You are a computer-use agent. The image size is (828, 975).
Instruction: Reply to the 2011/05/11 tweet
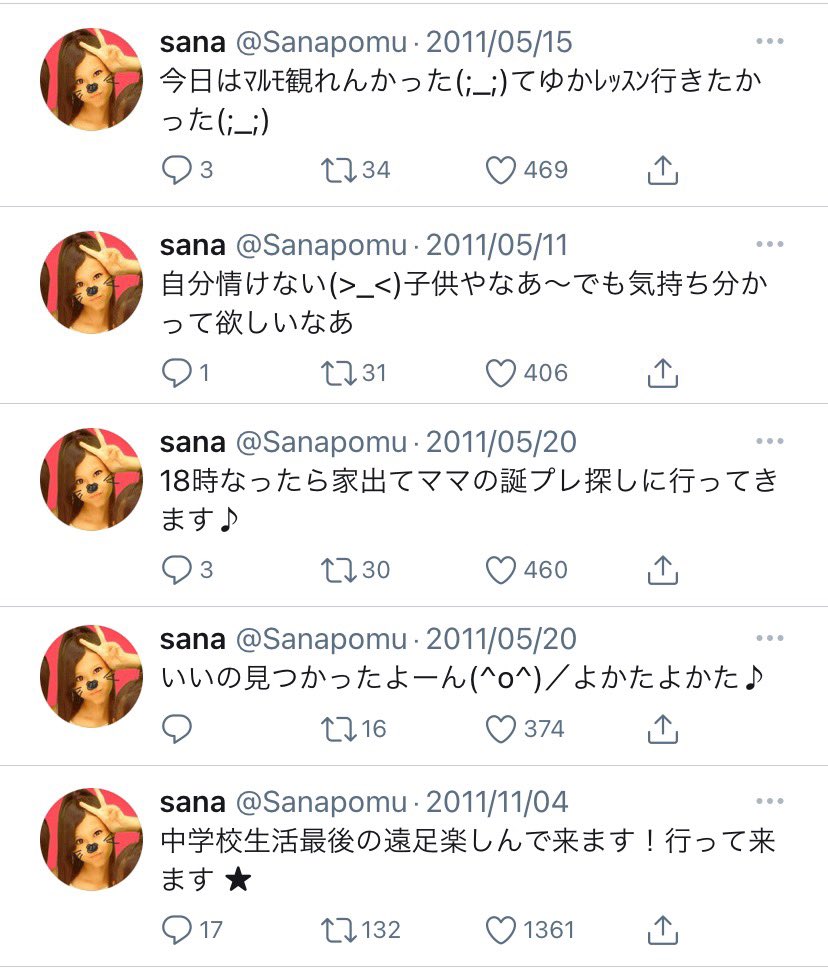[x=176, y=374]
